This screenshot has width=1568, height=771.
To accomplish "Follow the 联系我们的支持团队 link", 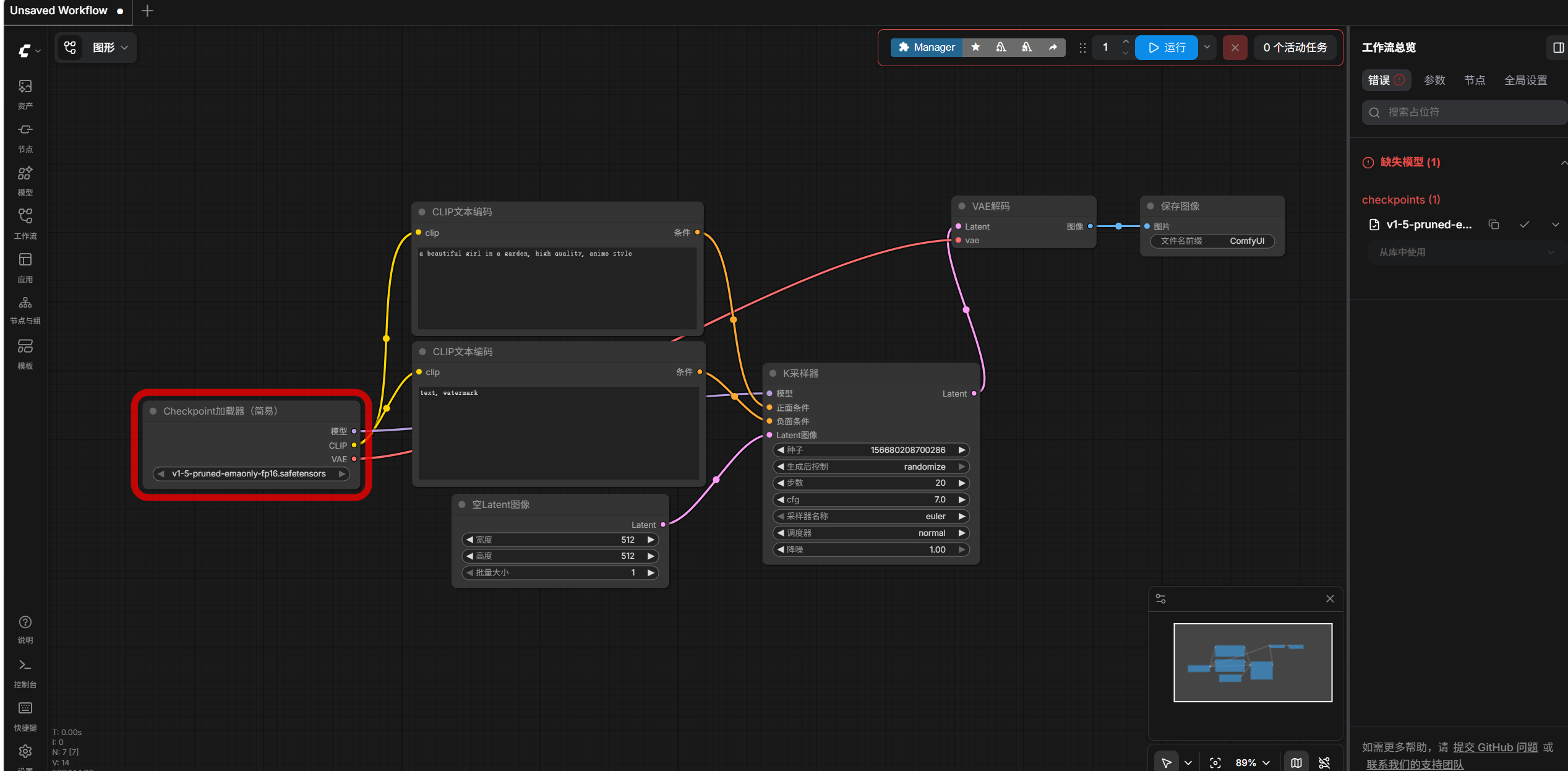I will tap(1415, 765).
